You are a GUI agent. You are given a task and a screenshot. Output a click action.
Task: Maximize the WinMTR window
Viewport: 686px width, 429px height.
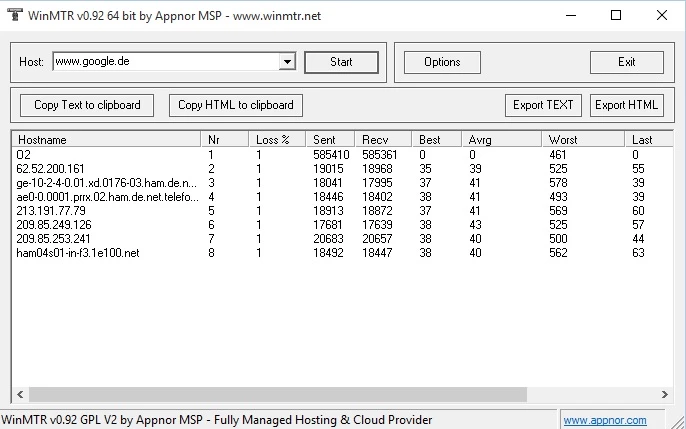[616, 15]
